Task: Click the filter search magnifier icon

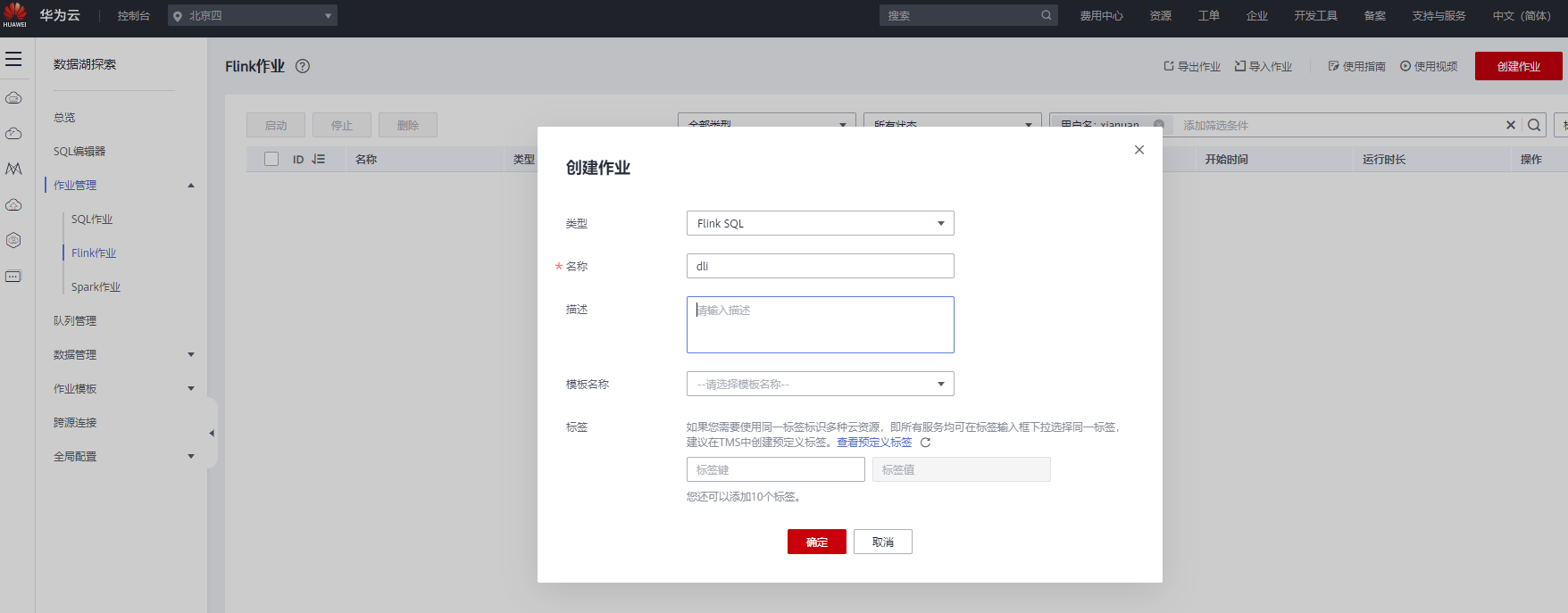Action: tap(1534, 125)
